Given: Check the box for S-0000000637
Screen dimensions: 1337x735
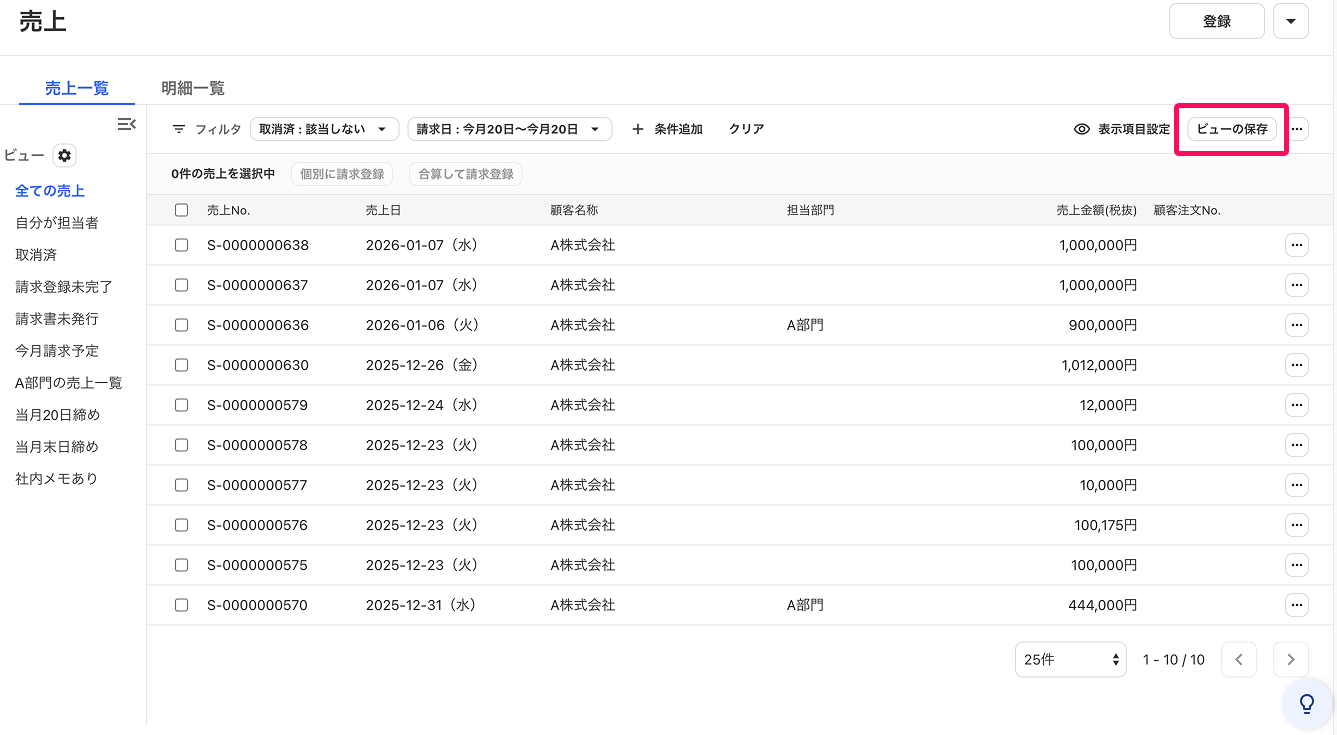Looking at the screenshot, I should [x=181, y=285].
